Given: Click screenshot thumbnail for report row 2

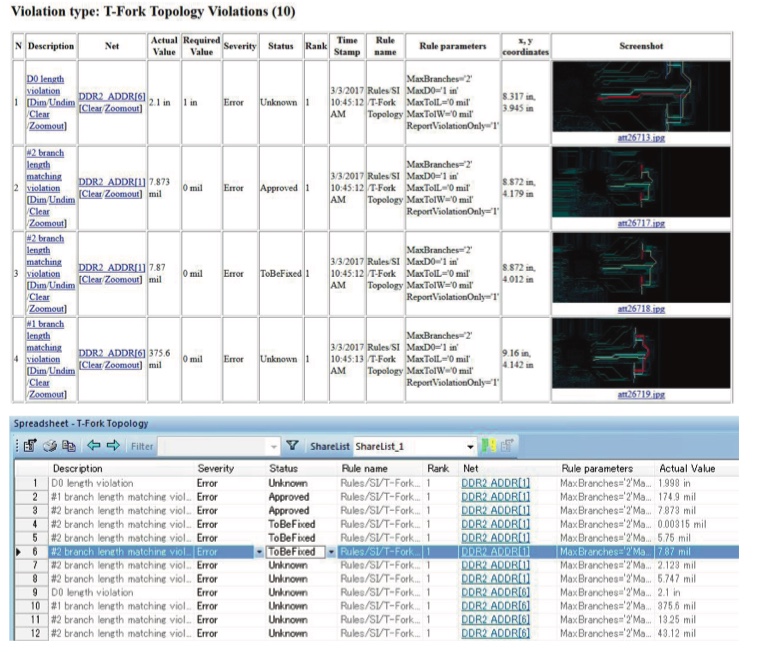Looking at the screenshot, I should pos(641,182).
